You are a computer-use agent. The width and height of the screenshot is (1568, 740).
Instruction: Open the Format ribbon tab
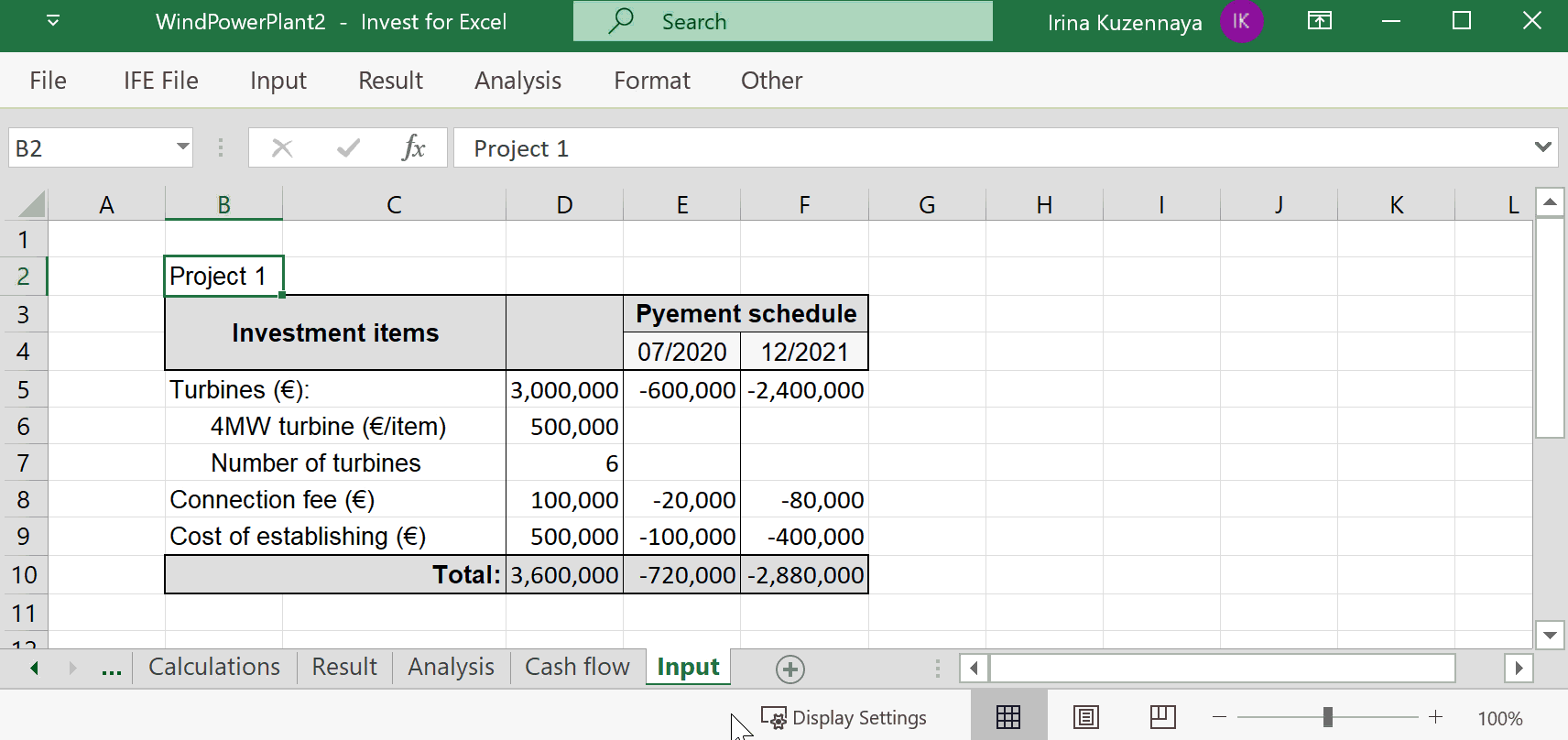click(652, 81)
